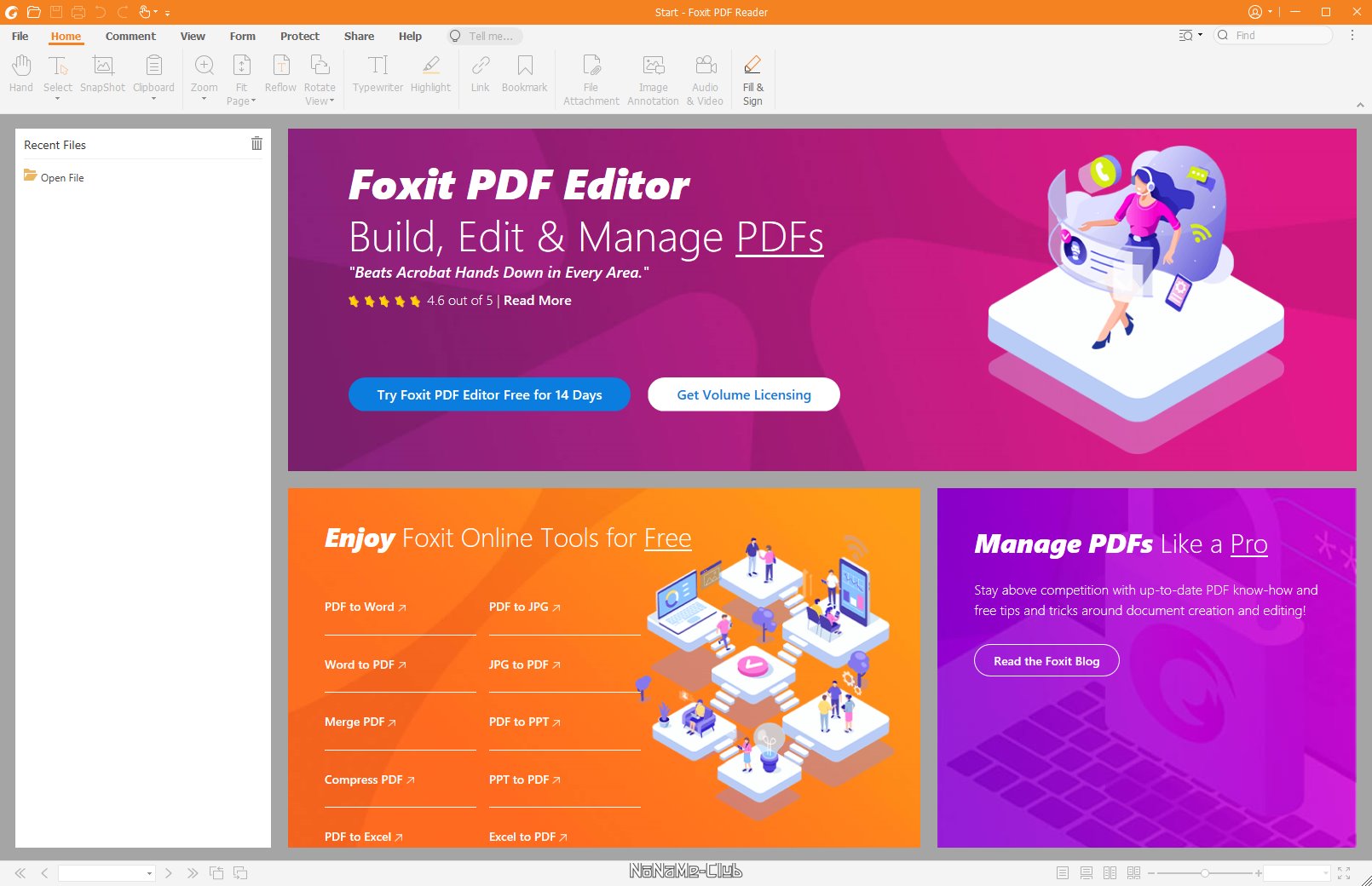The height and width of the screenshot is (886, 1372).
Task: Collapse the ribbon with chevron arrow
Action: point(1360,105)
